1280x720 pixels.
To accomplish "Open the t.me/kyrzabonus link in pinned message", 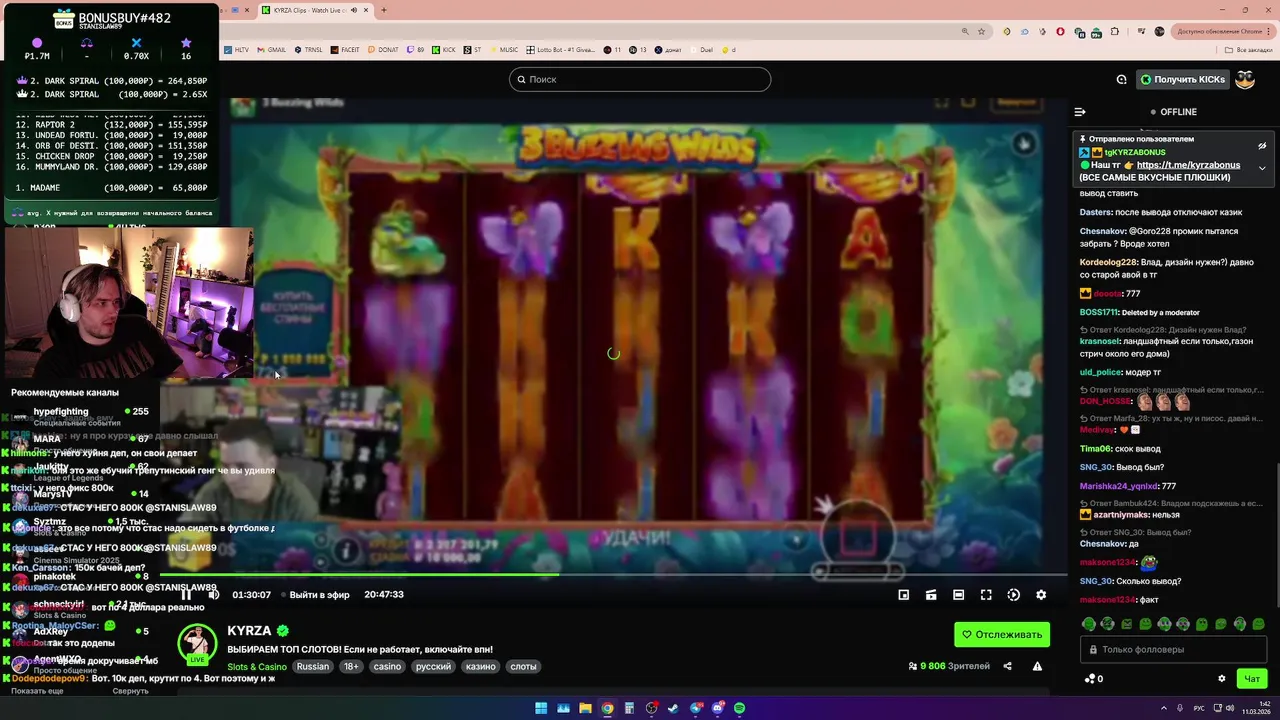I will point(1188,165).
